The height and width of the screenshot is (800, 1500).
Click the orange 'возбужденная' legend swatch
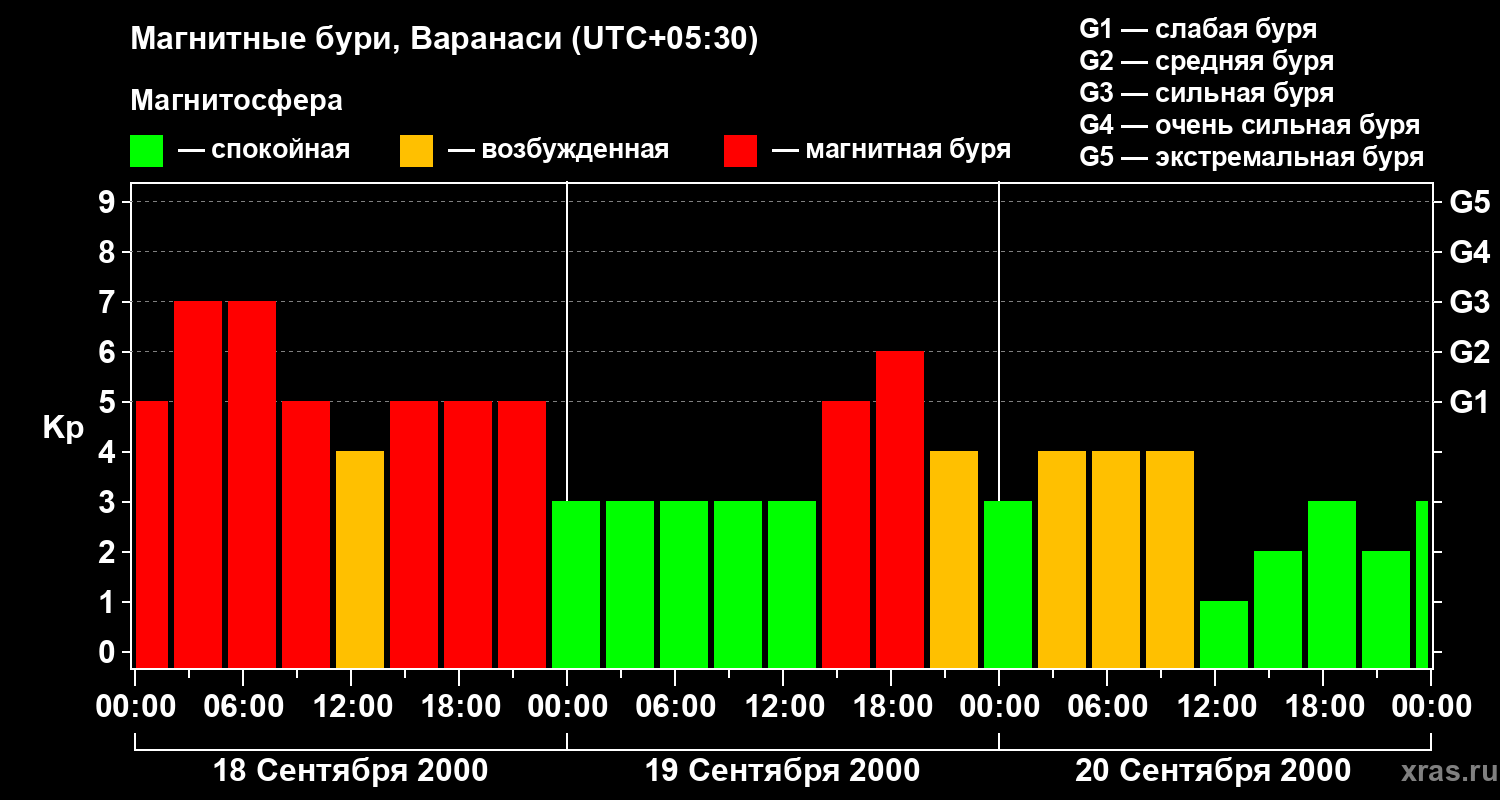pos(416,150)
